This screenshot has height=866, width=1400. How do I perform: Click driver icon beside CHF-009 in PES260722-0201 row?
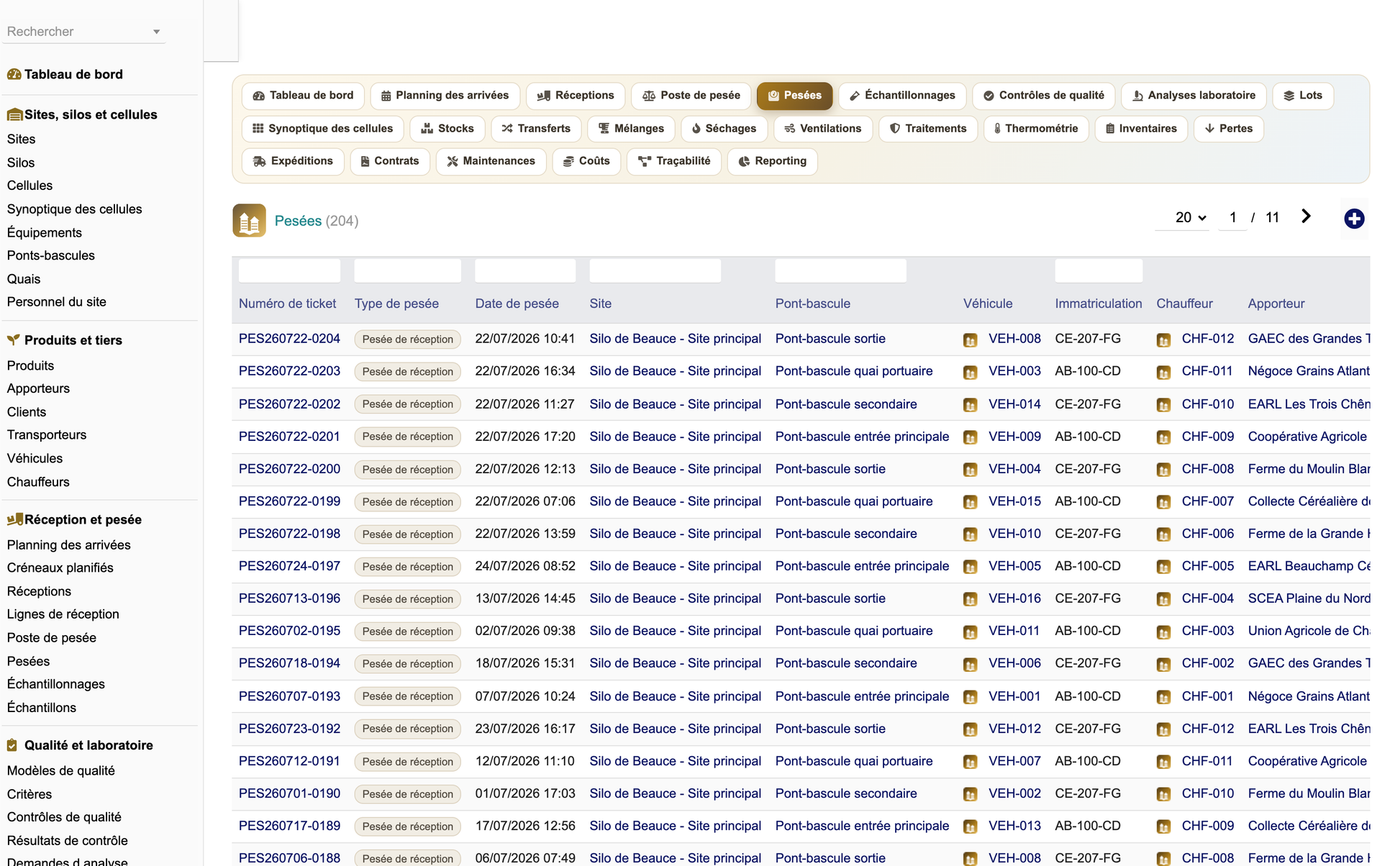point(1163,437)
